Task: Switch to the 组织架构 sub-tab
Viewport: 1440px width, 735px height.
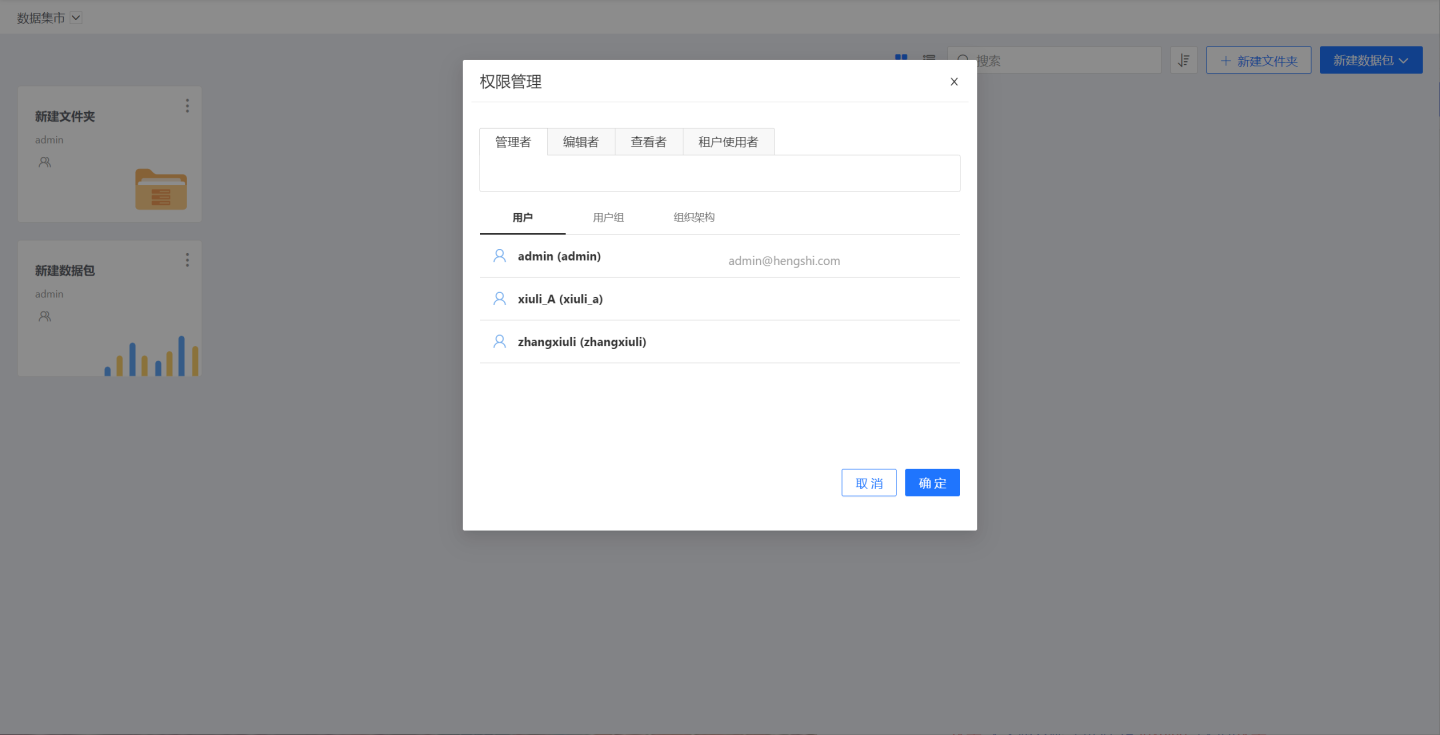Action: pyautogui.click(x=694, y=217)
